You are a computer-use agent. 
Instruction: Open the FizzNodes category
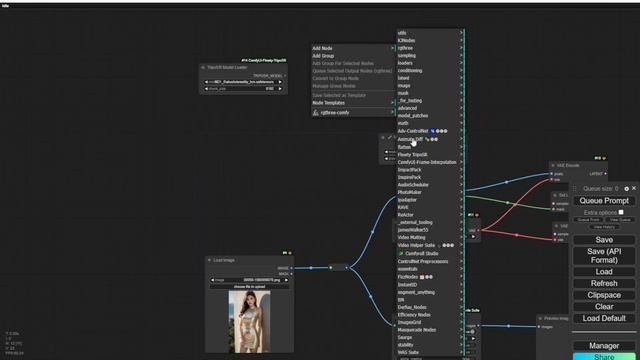point(430,277)
